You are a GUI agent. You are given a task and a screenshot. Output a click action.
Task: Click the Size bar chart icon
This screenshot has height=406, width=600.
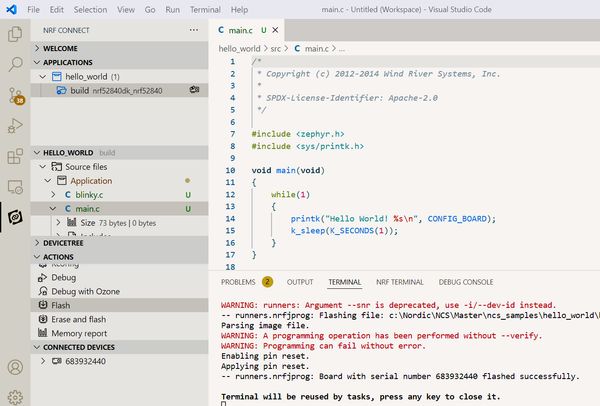[72, 222]
